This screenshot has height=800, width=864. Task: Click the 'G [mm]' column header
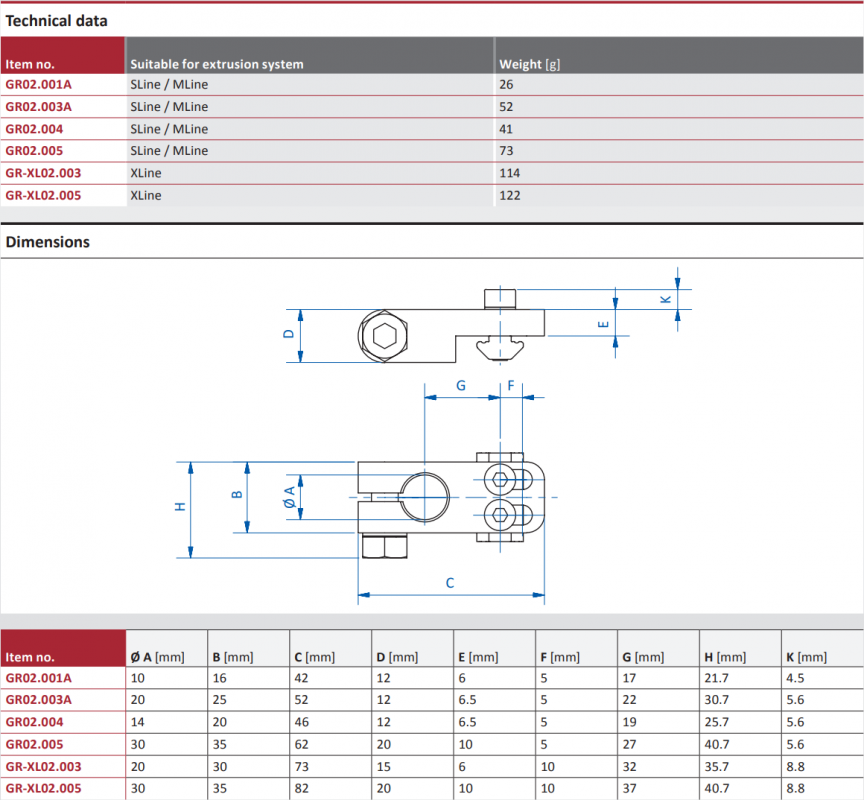643,657
